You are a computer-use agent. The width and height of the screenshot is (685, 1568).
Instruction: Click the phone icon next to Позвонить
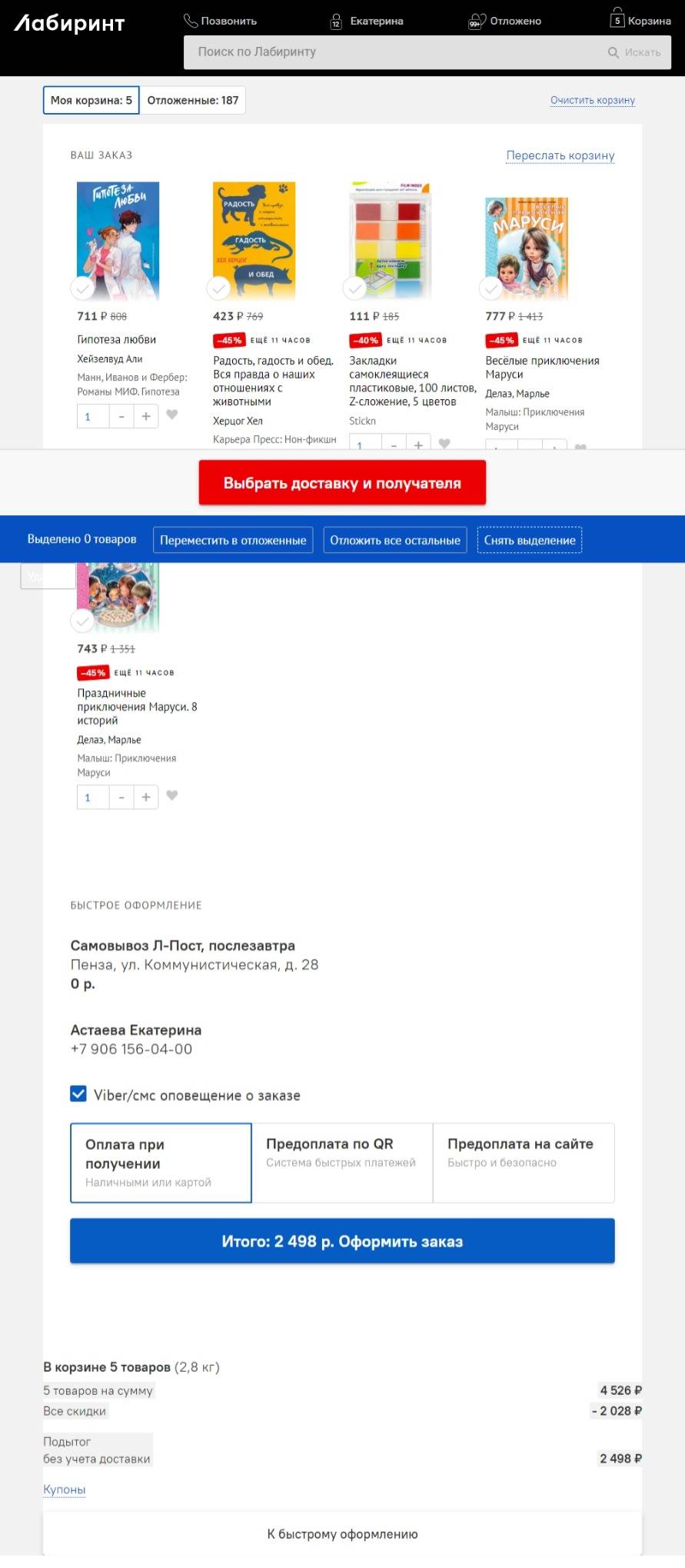point(191,21)
